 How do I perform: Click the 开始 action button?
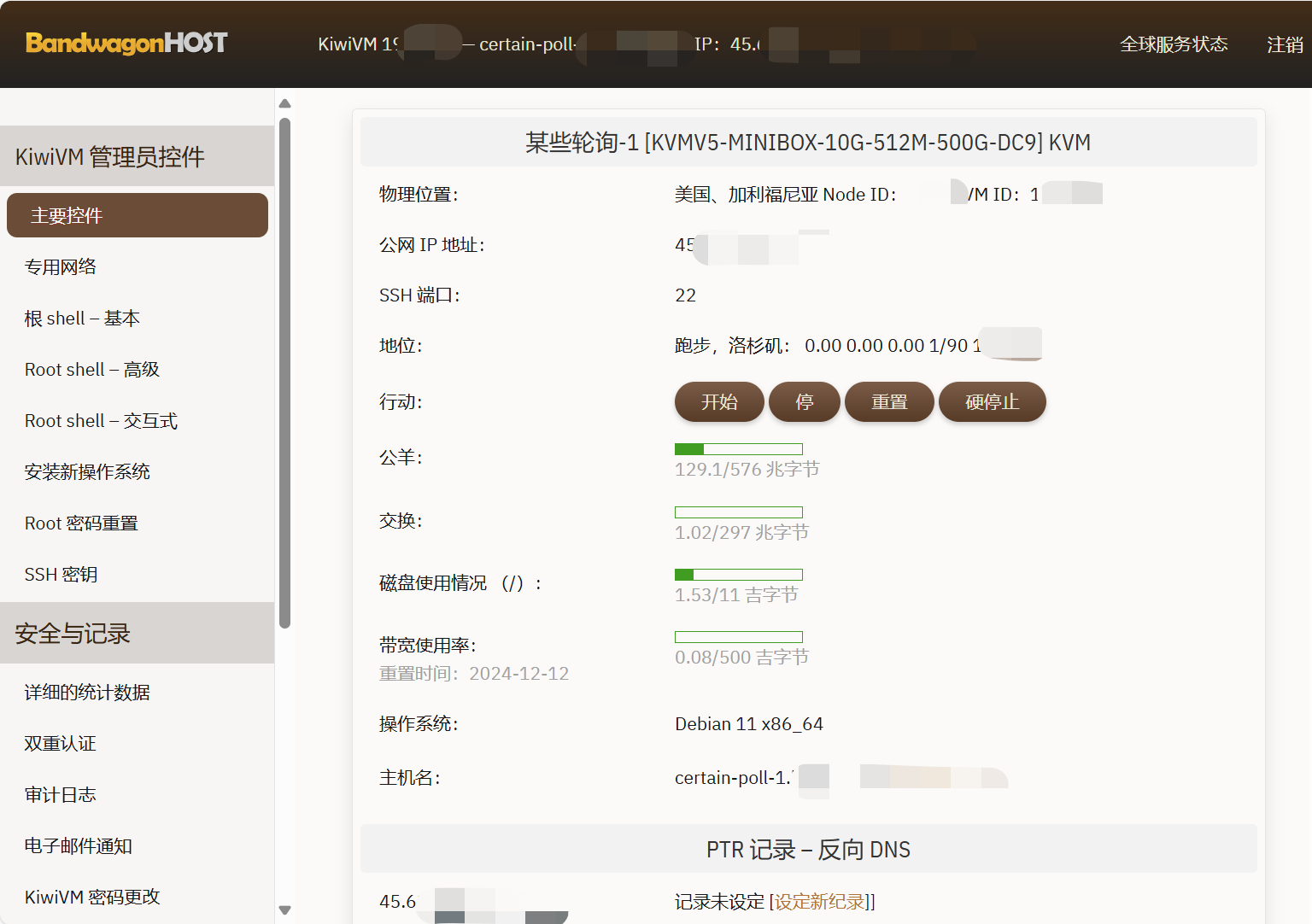tap(719, 401)
